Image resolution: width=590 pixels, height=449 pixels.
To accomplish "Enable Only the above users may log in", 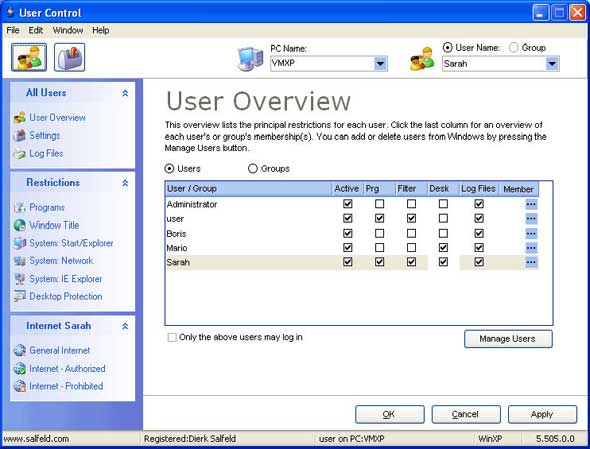I will (172, 337).
